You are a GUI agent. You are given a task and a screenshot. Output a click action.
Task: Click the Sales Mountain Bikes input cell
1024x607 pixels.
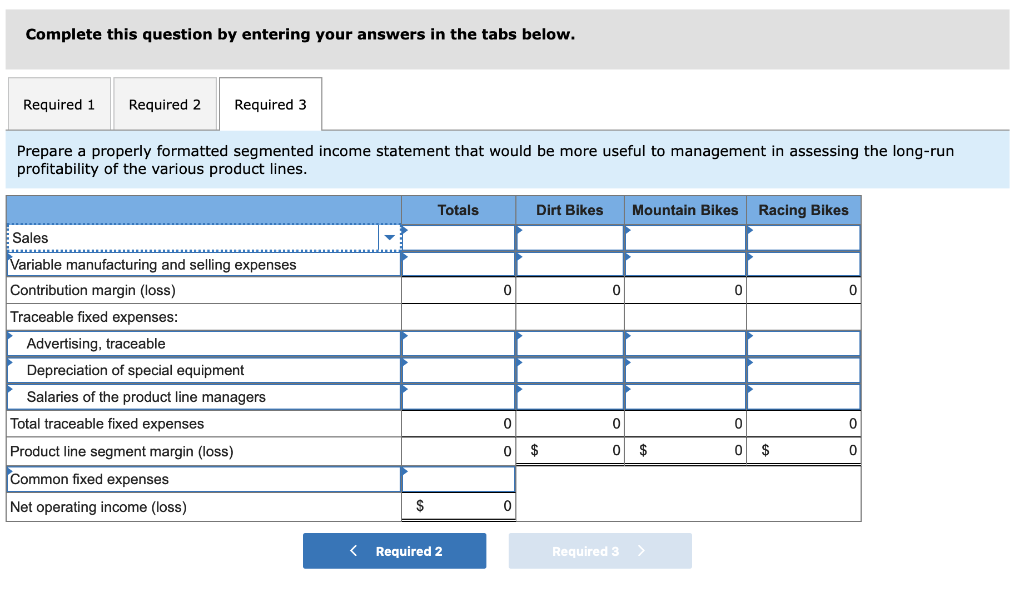685,238
